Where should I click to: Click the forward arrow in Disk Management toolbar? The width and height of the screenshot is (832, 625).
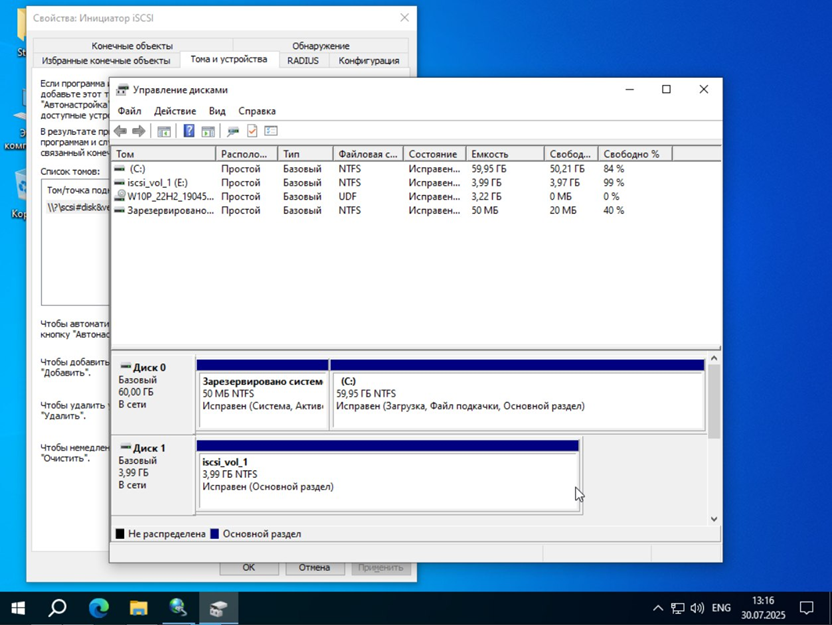(139, 131)
